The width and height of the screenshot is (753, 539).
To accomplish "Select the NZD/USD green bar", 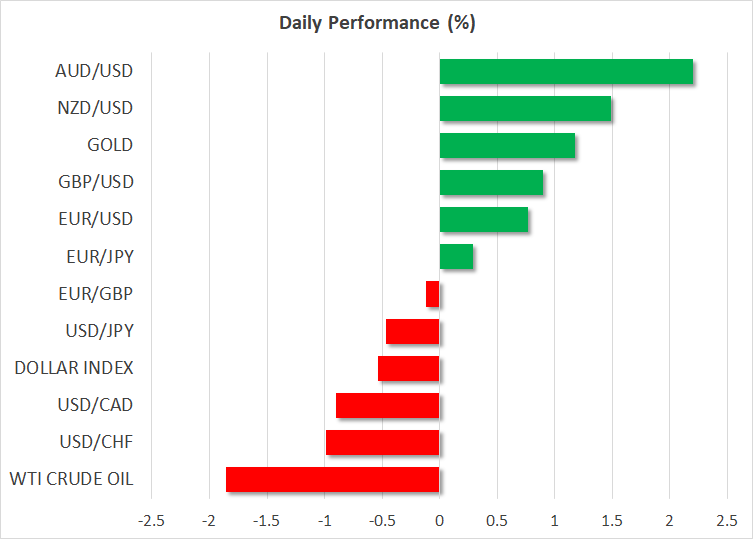I will 525,109.
